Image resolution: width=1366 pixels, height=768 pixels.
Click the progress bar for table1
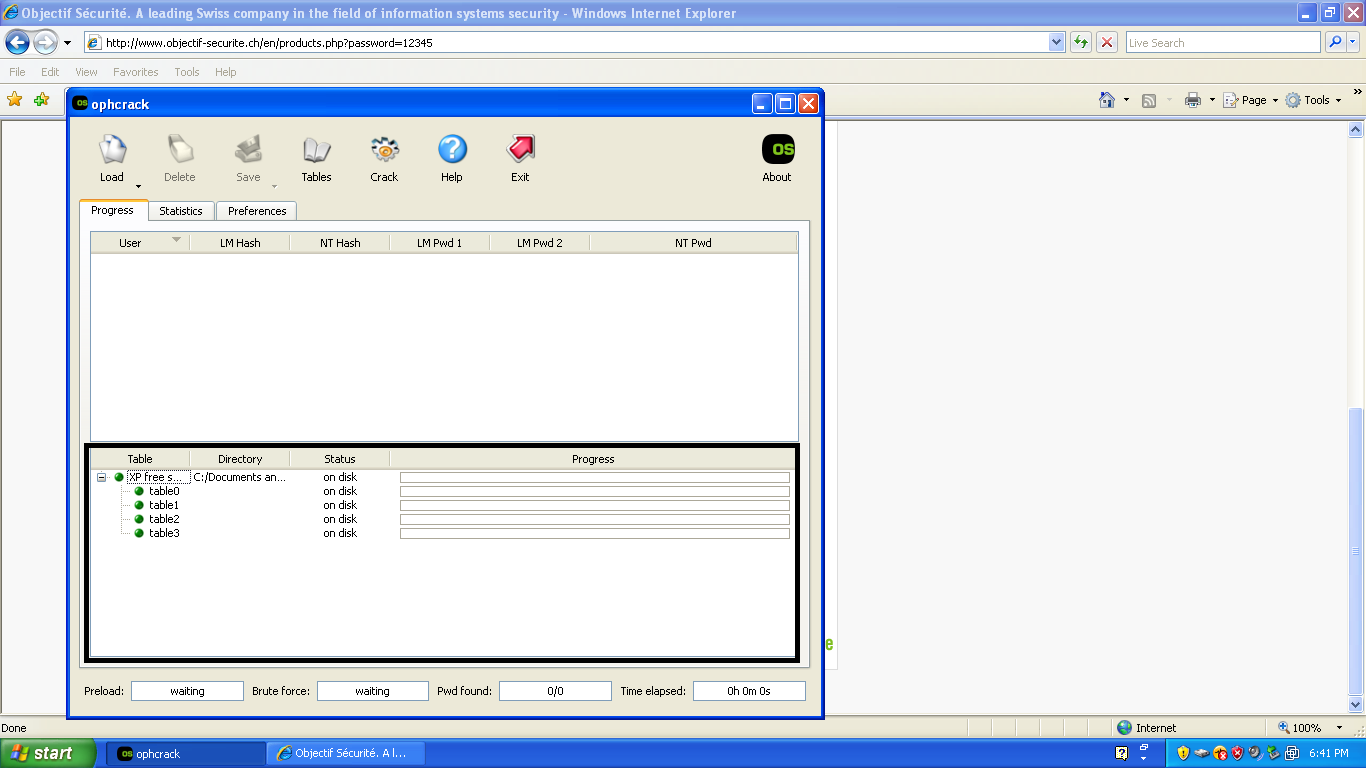click(x=594, y=505)
